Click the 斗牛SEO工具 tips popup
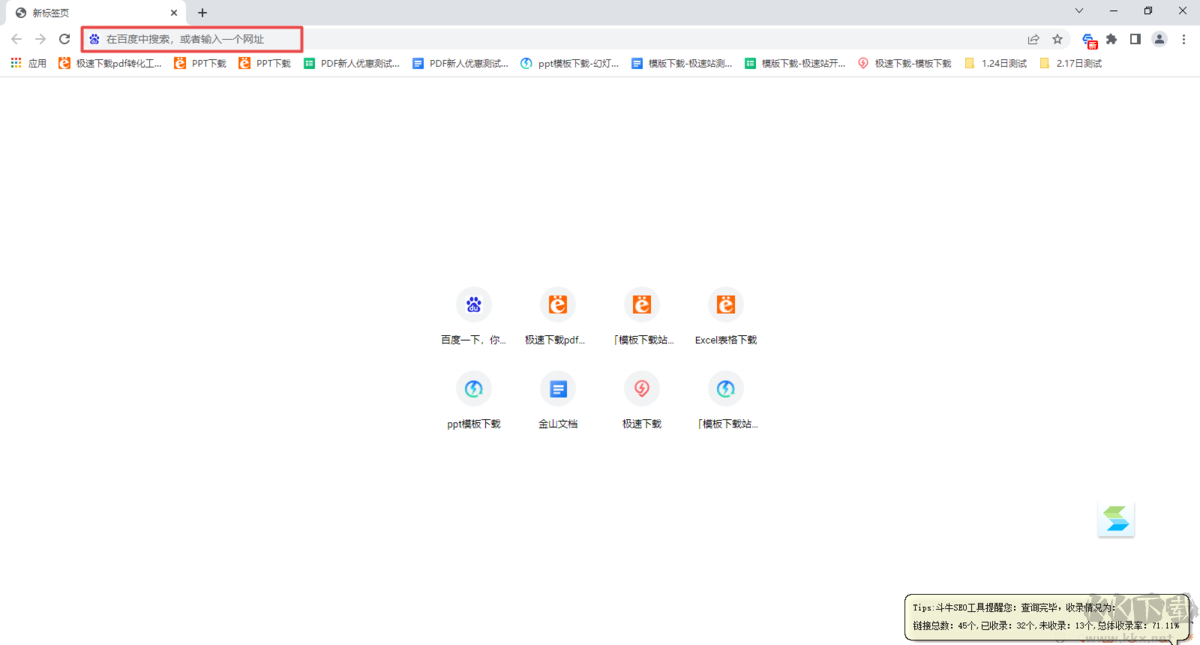The width and height of the screenshot is (1200, 645). coord(1048,617)
